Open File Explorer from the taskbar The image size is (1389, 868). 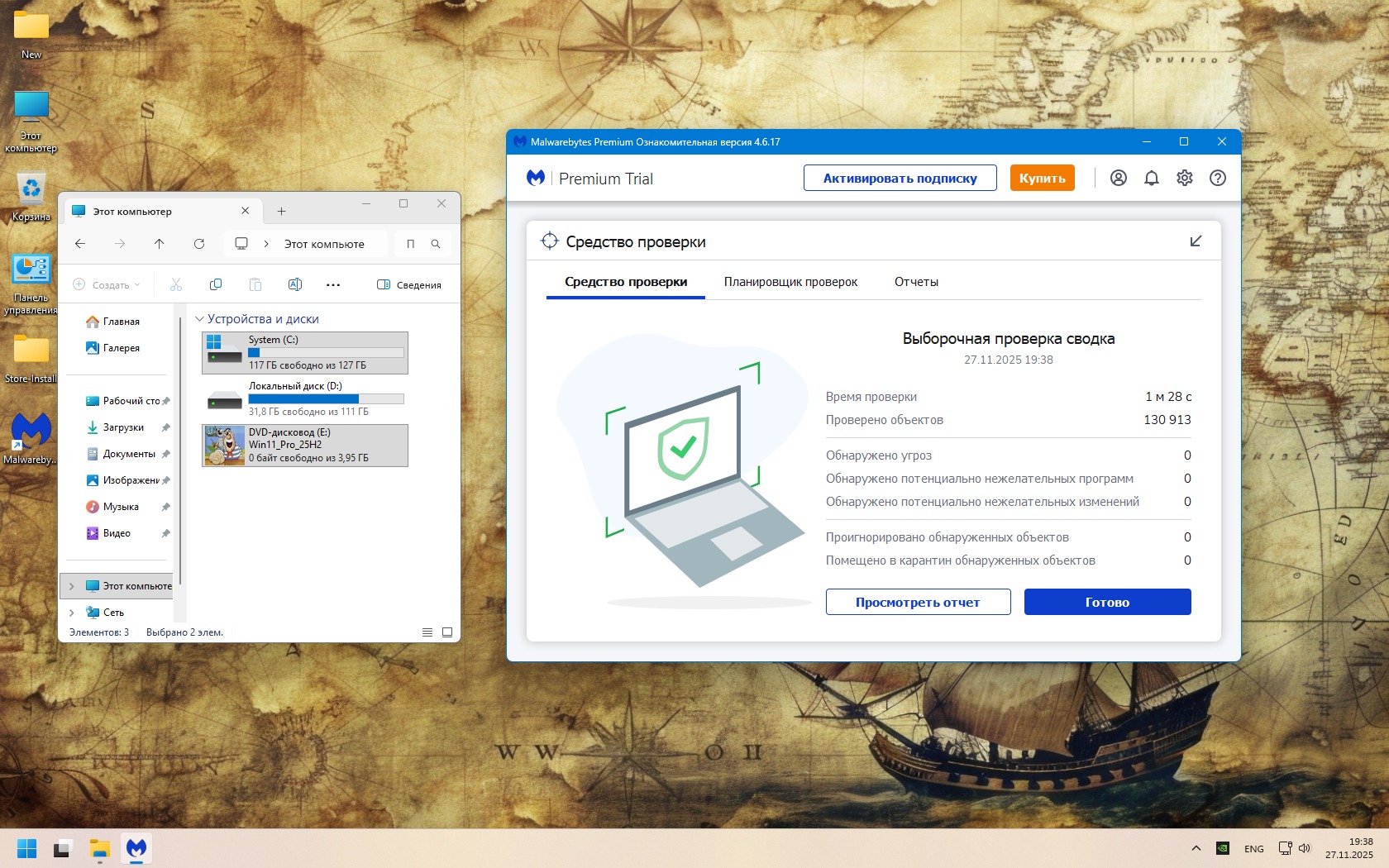(x=100, y=848)
